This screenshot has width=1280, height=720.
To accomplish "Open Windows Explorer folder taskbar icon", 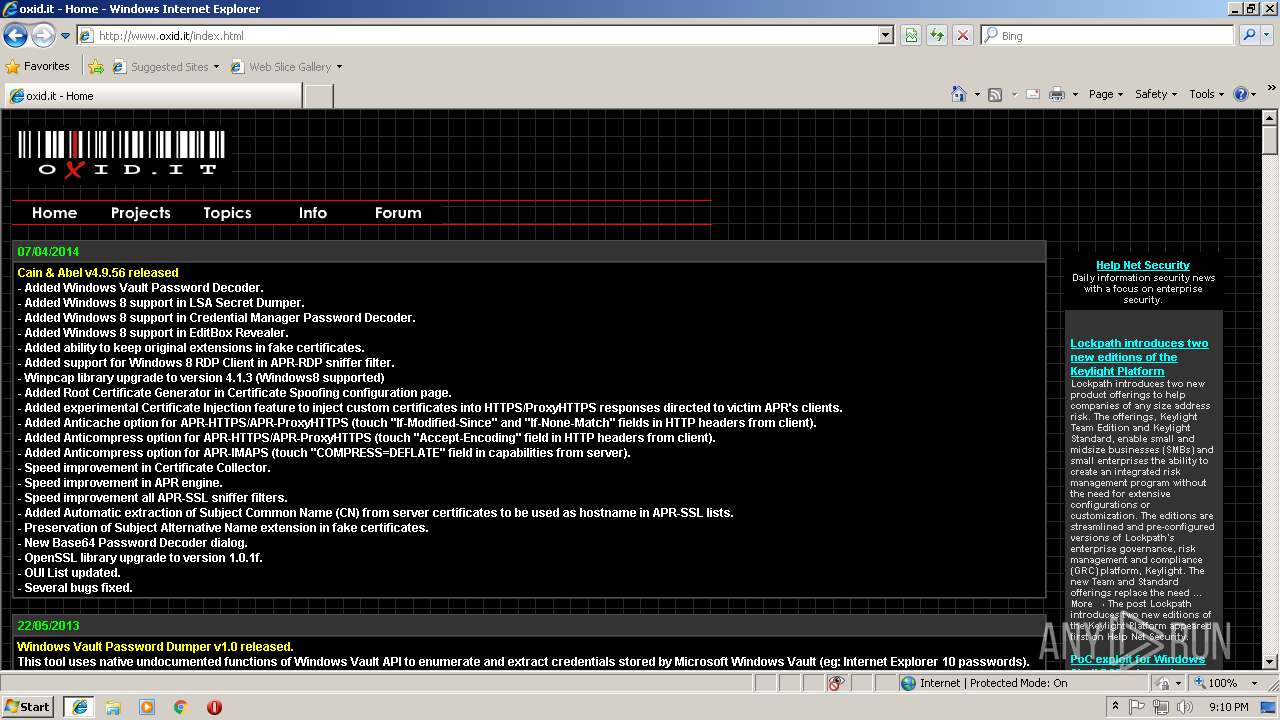I will pyautogui.click(x=113, y=707).
